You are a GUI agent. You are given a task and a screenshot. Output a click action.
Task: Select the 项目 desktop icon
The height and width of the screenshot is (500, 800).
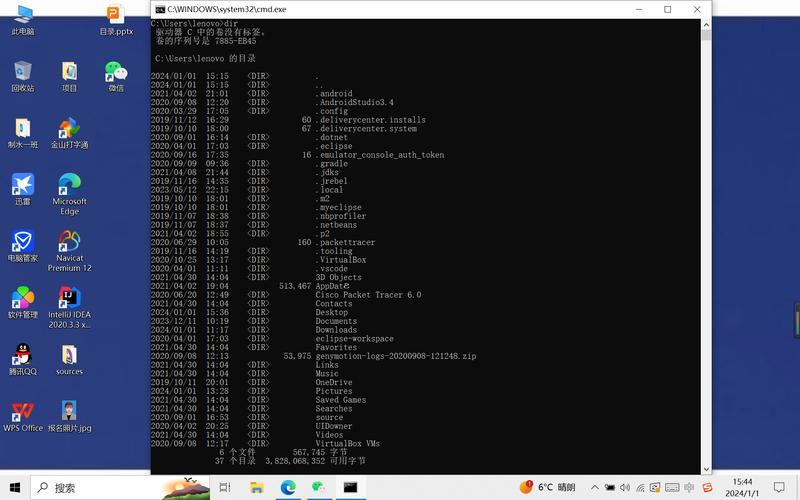coord(69,77)
